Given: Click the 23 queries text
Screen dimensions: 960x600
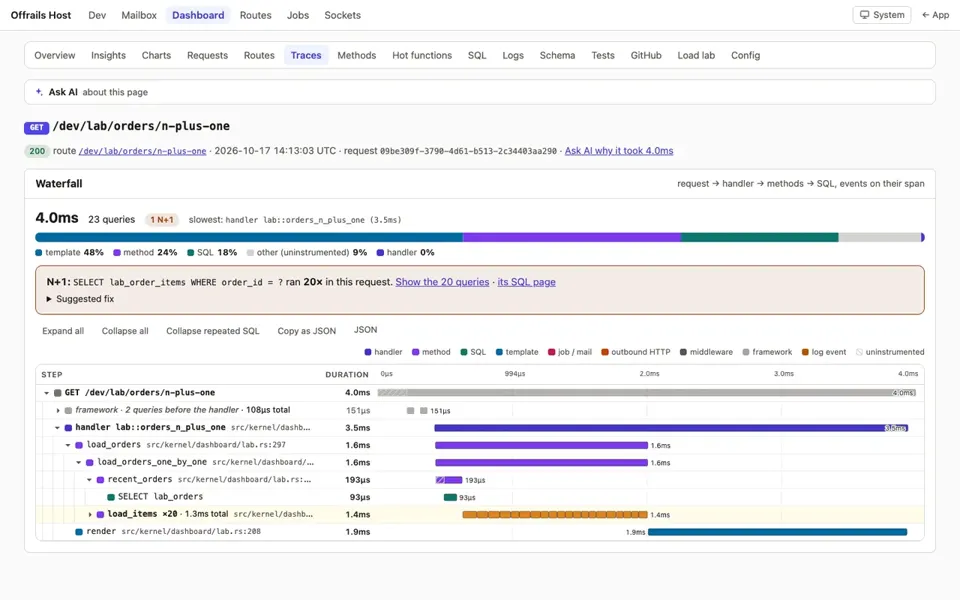Looking at the screenshot, I should point(111,219).
